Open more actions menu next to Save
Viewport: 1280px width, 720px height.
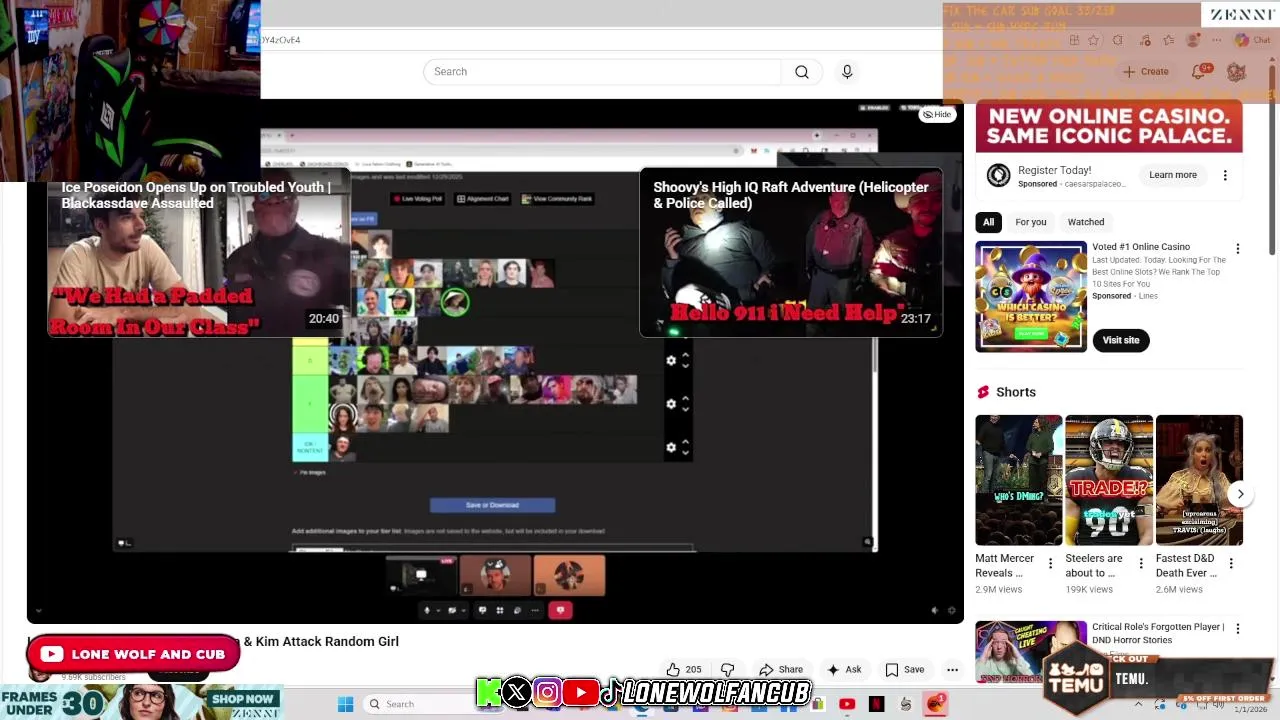[952, 670]
